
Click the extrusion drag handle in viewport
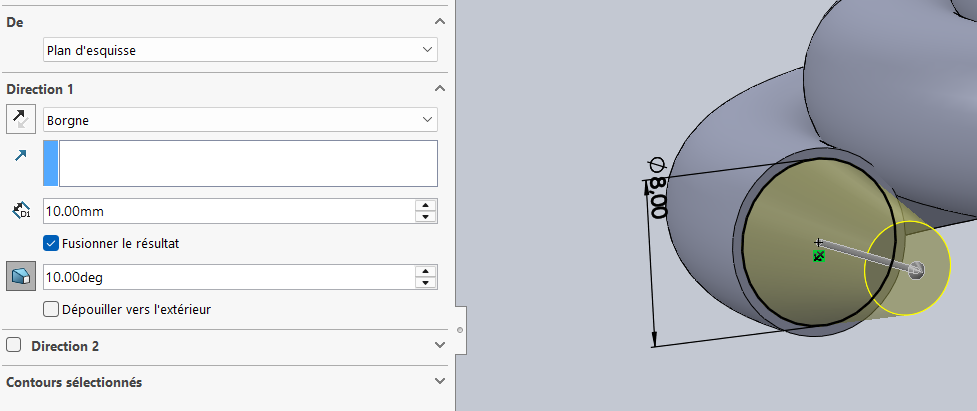(x=916, y=269)
